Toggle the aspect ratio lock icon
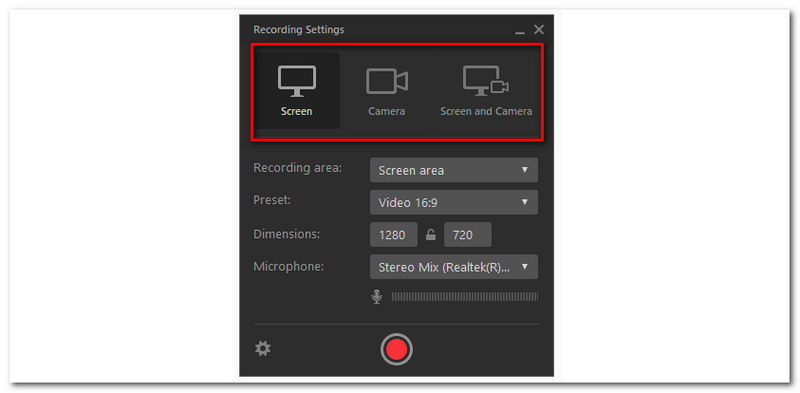The width and height of the screenshot is (800, 393). [431, 235]
